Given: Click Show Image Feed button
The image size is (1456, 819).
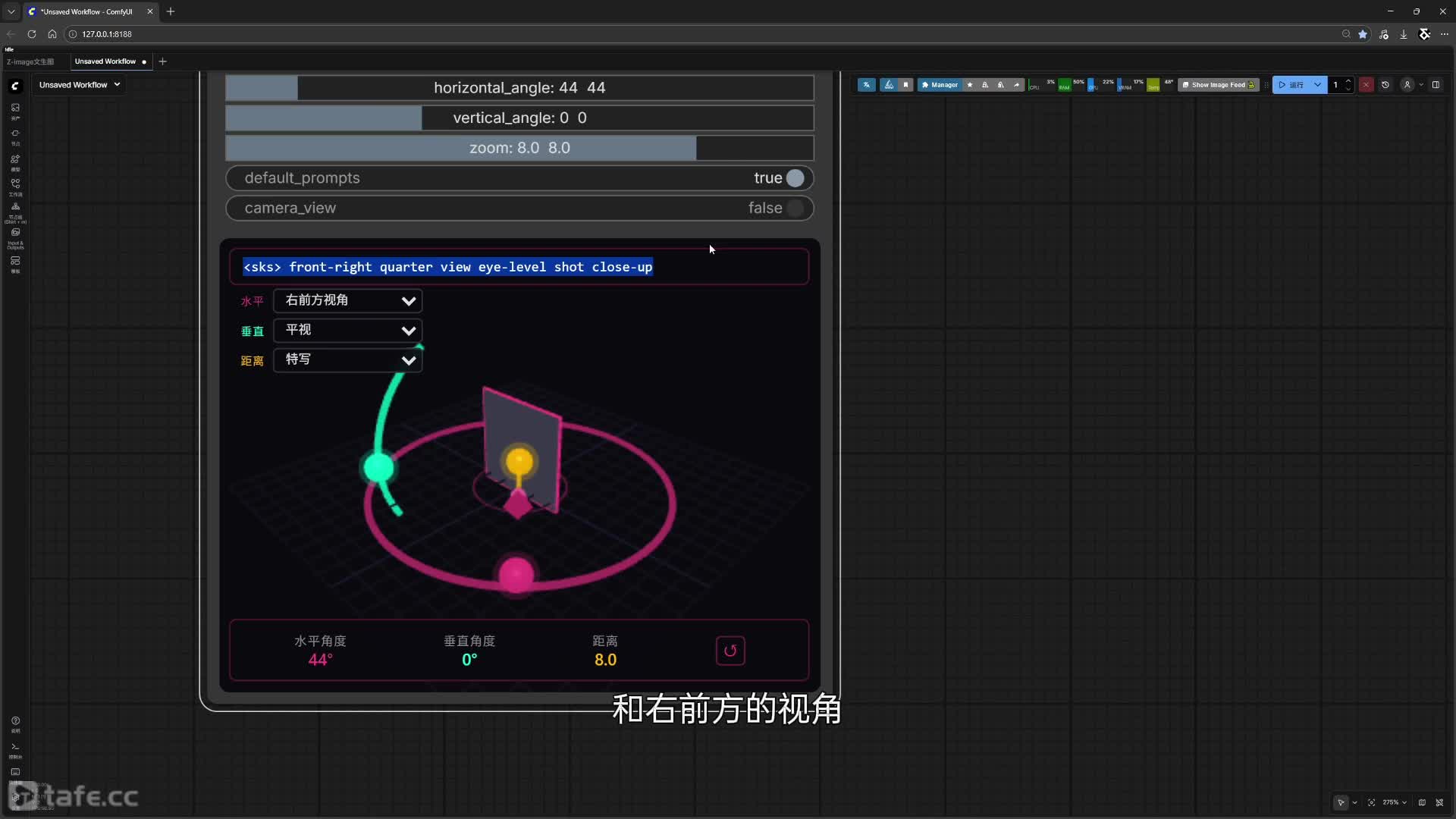Looking at the screenshot, I should [x=1218, y=85].
